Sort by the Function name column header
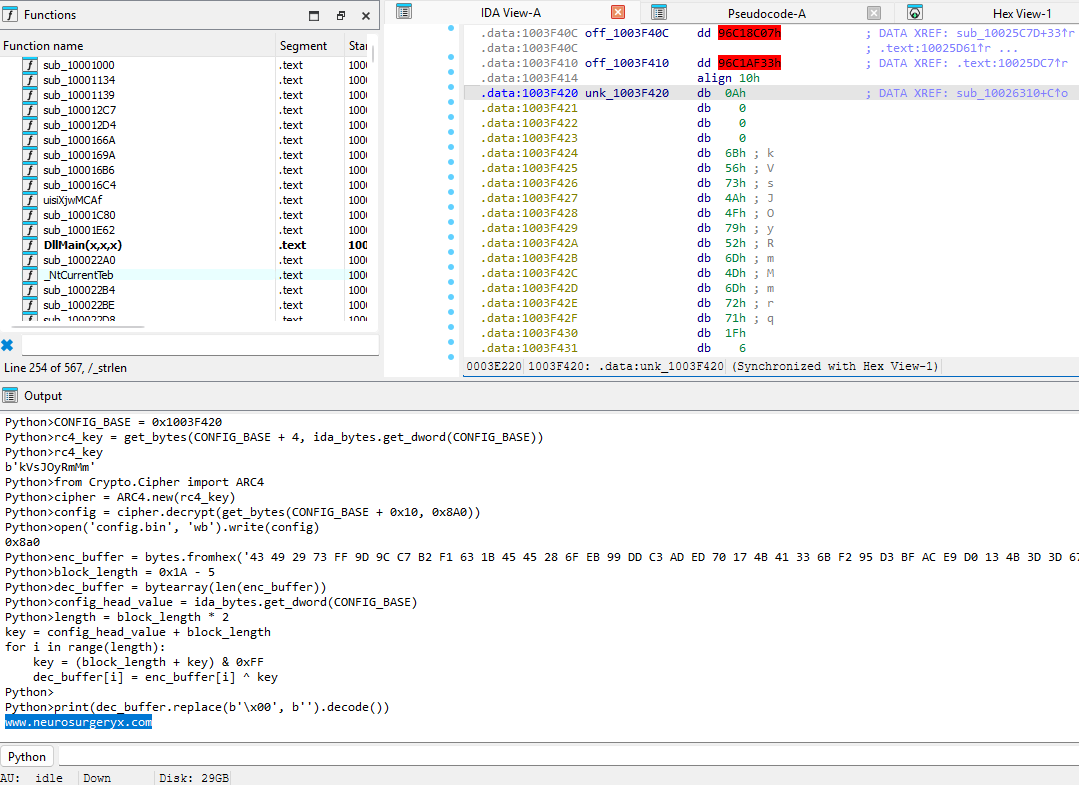1079x785 pixels. (x=138, y=45)
